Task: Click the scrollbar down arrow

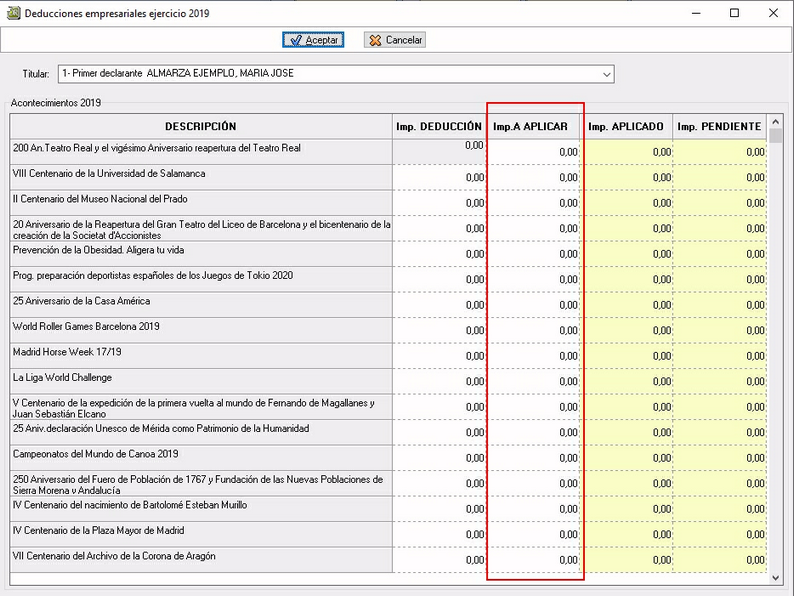Action: point(775,578)
